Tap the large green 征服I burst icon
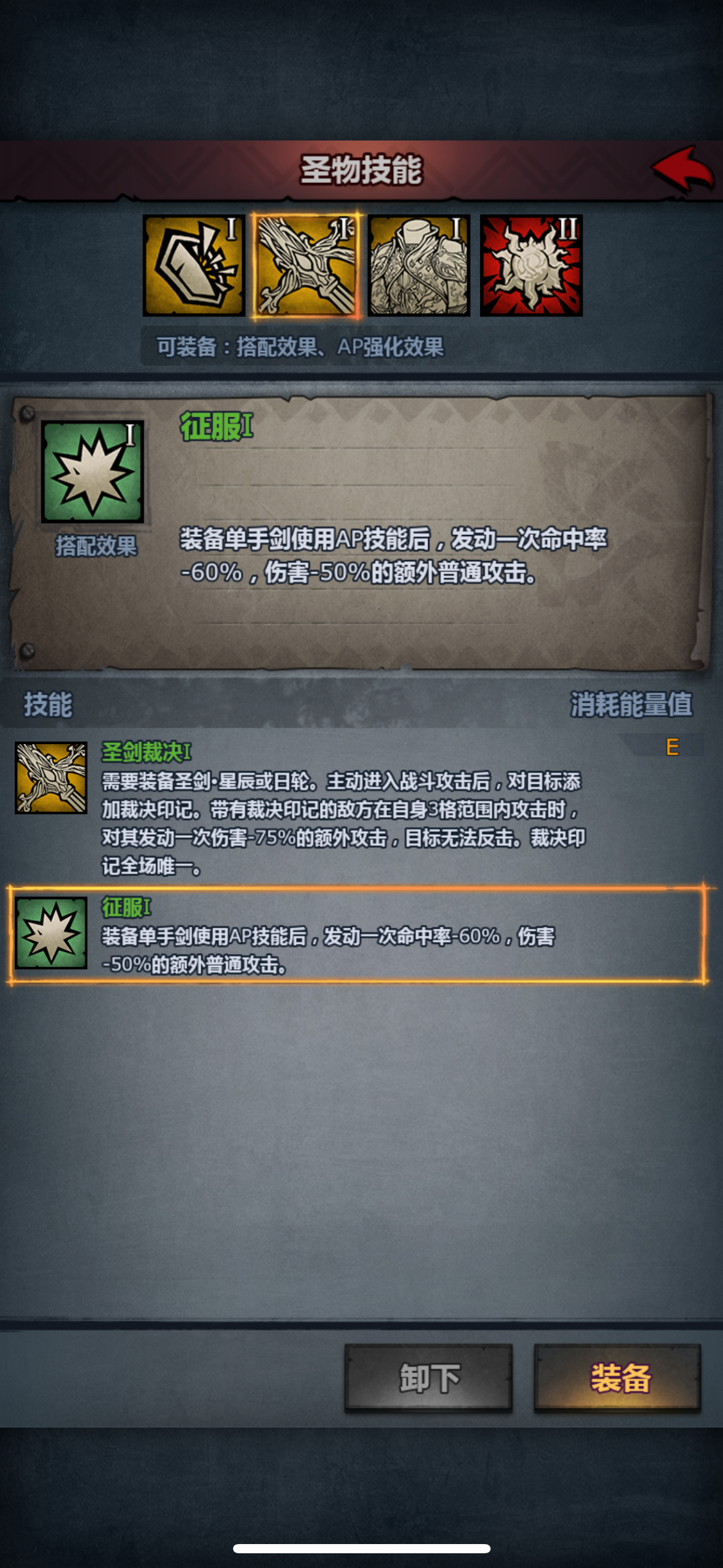The image size is (723, 1568). click(x=93, y=472)
